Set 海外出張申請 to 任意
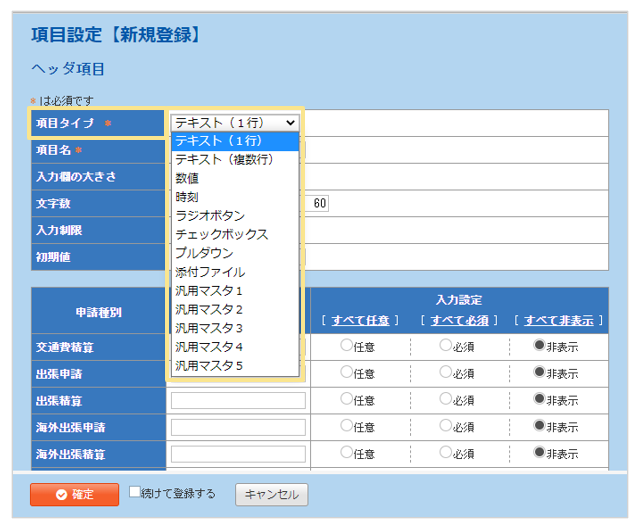The image size is (637, 532). (x=347, y=426)
